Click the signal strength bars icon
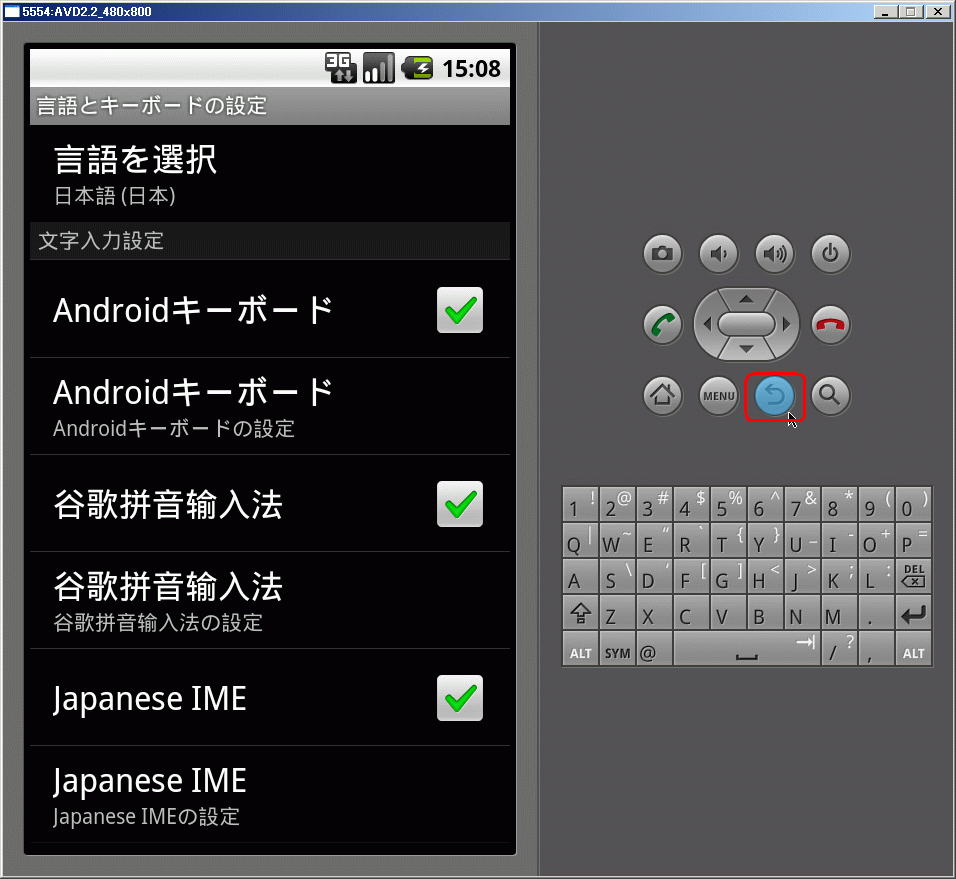The height and width of the screenshot is (879, 956). pos(379,68)
